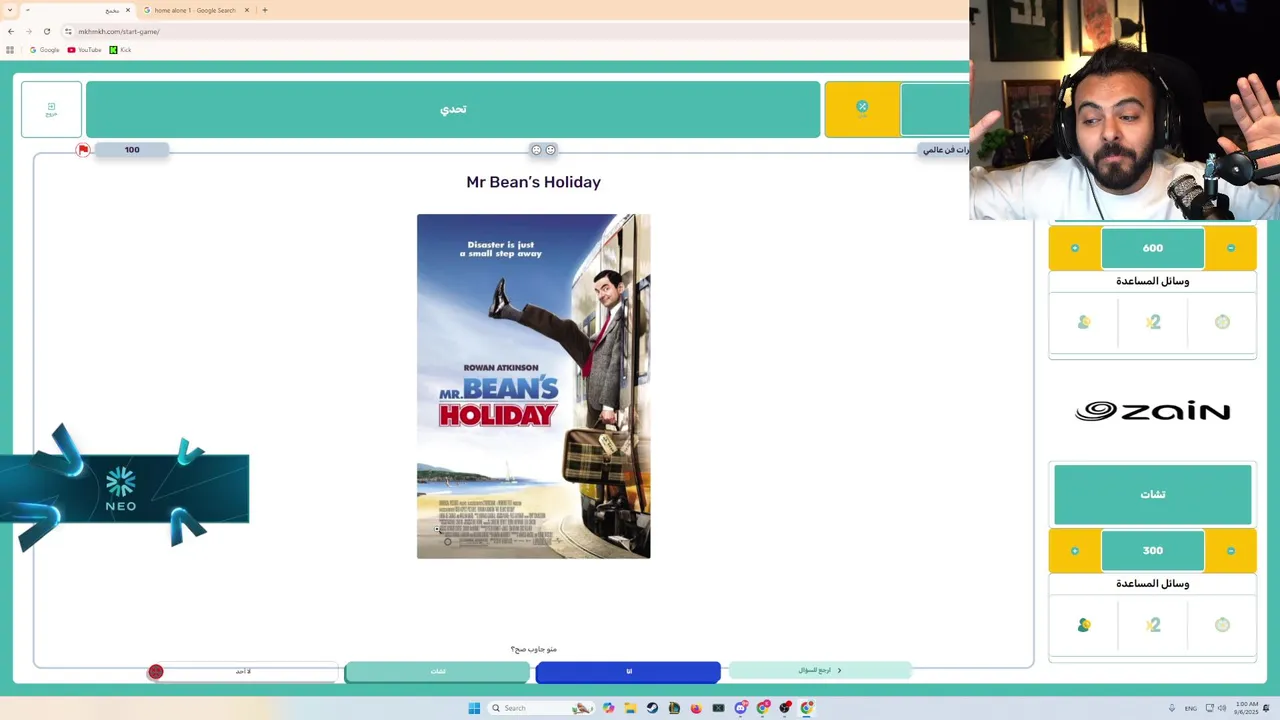1280x720 pixels.
Task: Open the Google bookmark
Action: tap(45, 50)
